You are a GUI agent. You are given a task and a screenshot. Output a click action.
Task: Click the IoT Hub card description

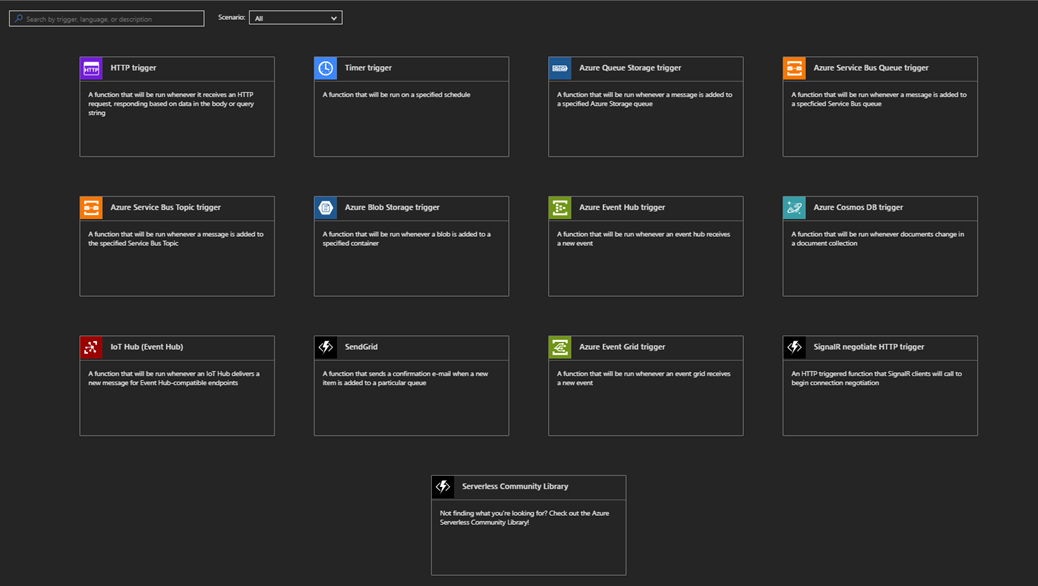point(173,379)
